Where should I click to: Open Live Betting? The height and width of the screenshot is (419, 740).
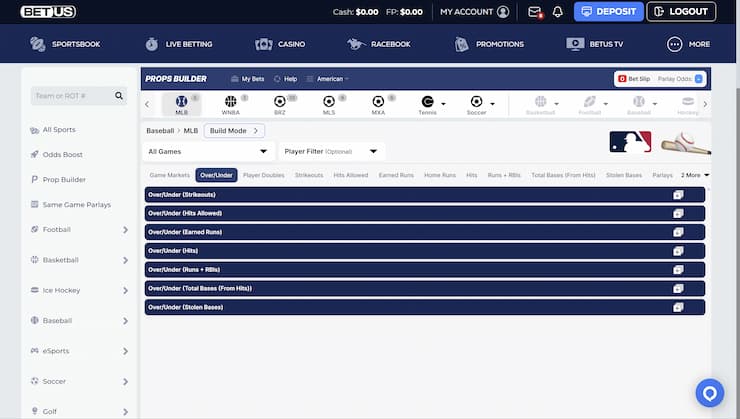(x=179, y=44)
